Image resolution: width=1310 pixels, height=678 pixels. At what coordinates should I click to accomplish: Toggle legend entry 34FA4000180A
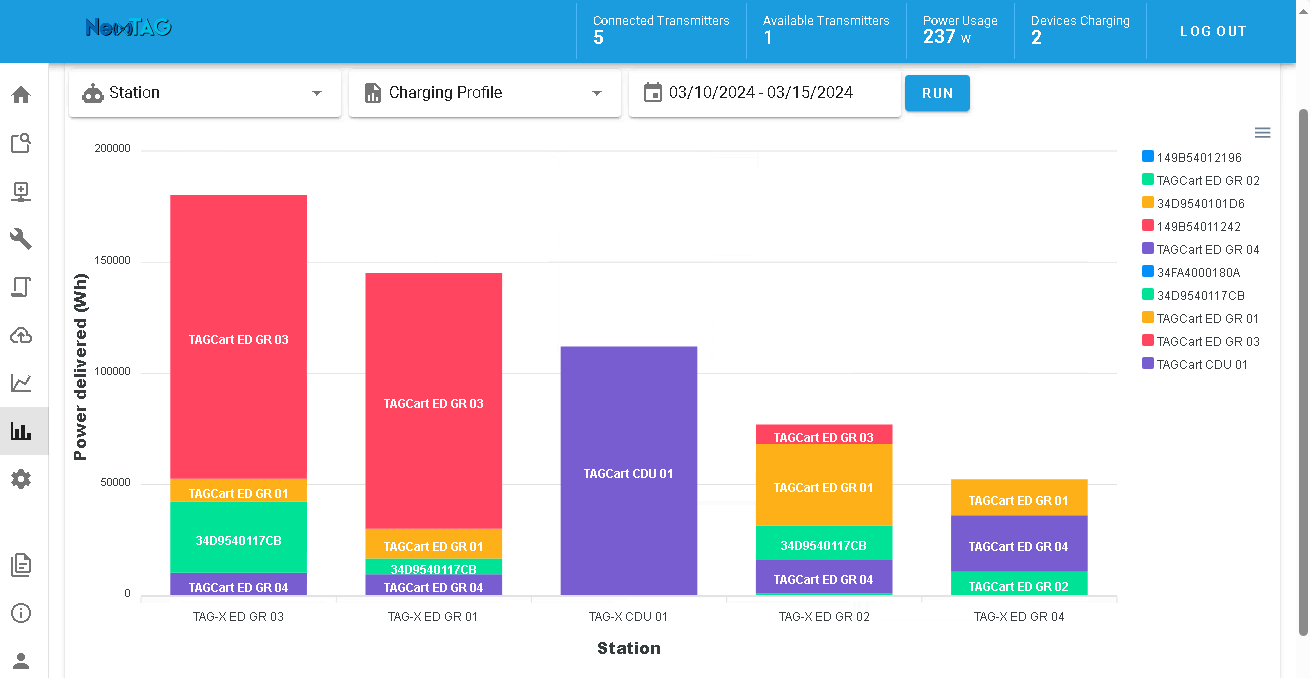pos(1191,272)
